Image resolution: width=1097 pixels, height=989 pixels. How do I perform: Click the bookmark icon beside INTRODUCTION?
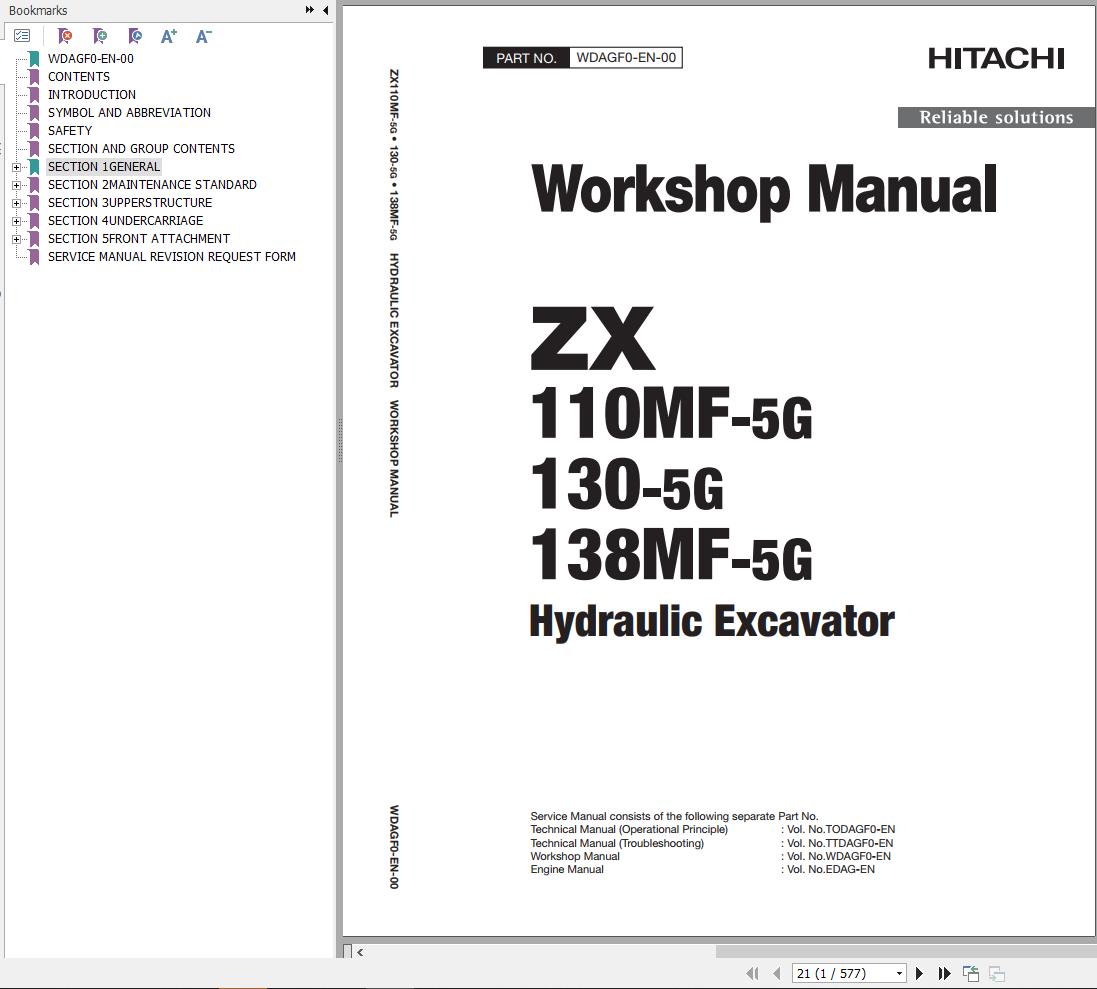[x=34, y=94]
